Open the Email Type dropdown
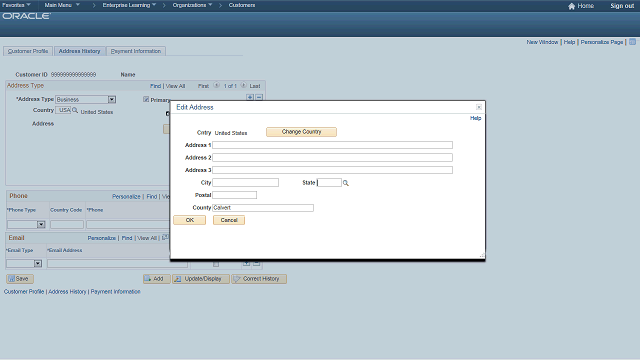640x360 pixels. [38, 264]
